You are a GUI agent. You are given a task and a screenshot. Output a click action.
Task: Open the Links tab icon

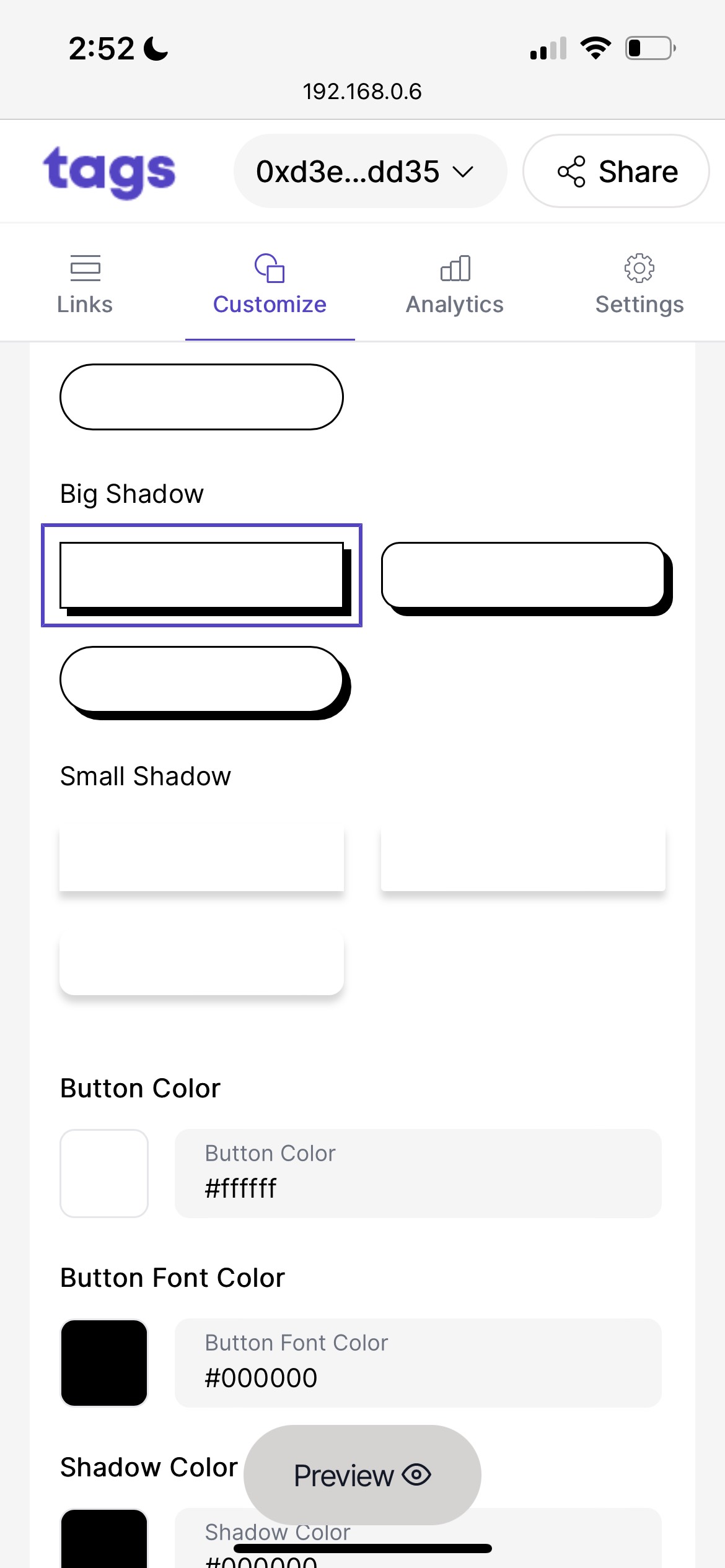click(85, 268)
